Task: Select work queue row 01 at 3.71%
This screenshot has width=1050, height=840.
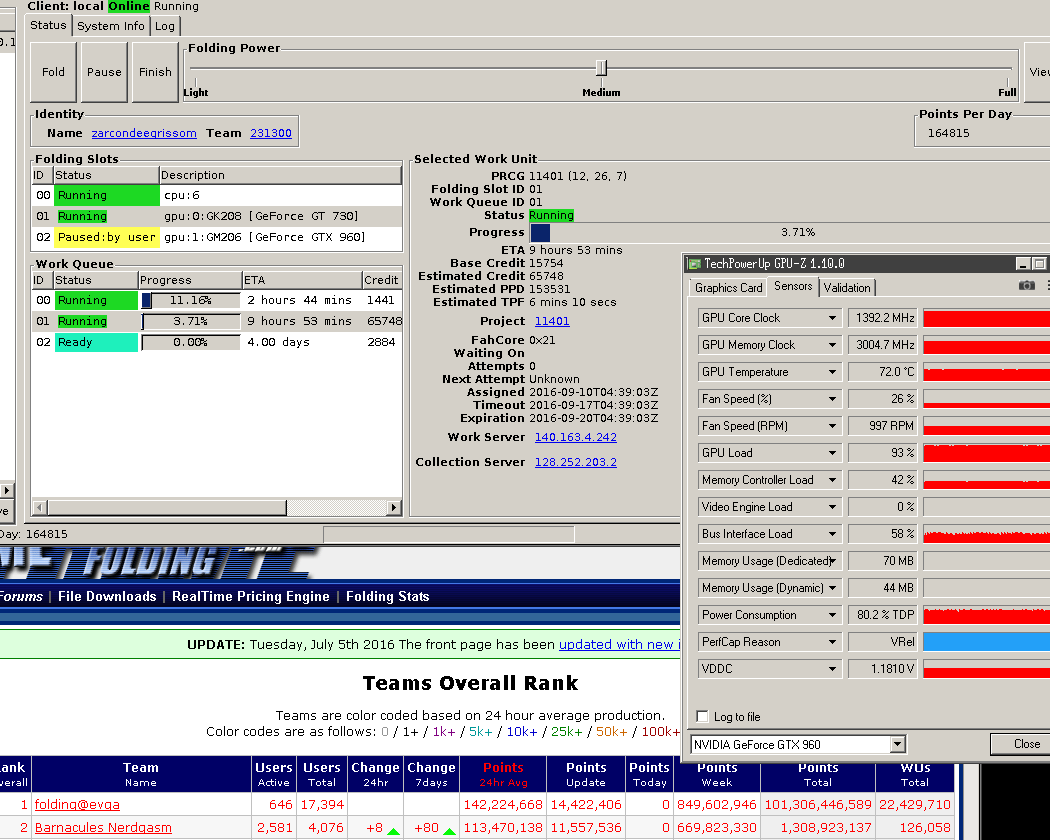Action: [x=217, y=322]
